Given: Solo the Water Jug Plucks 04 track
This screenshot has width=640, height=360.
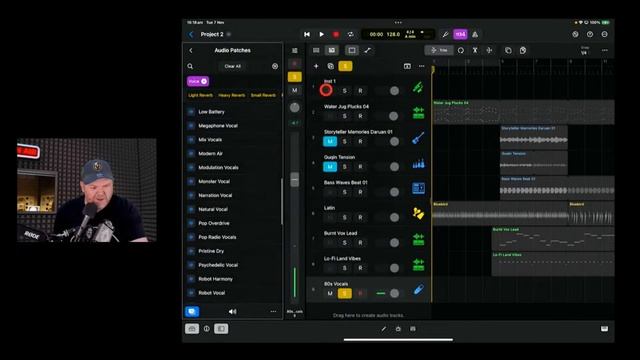Looking at the screenshot, I should pos(345,116).
